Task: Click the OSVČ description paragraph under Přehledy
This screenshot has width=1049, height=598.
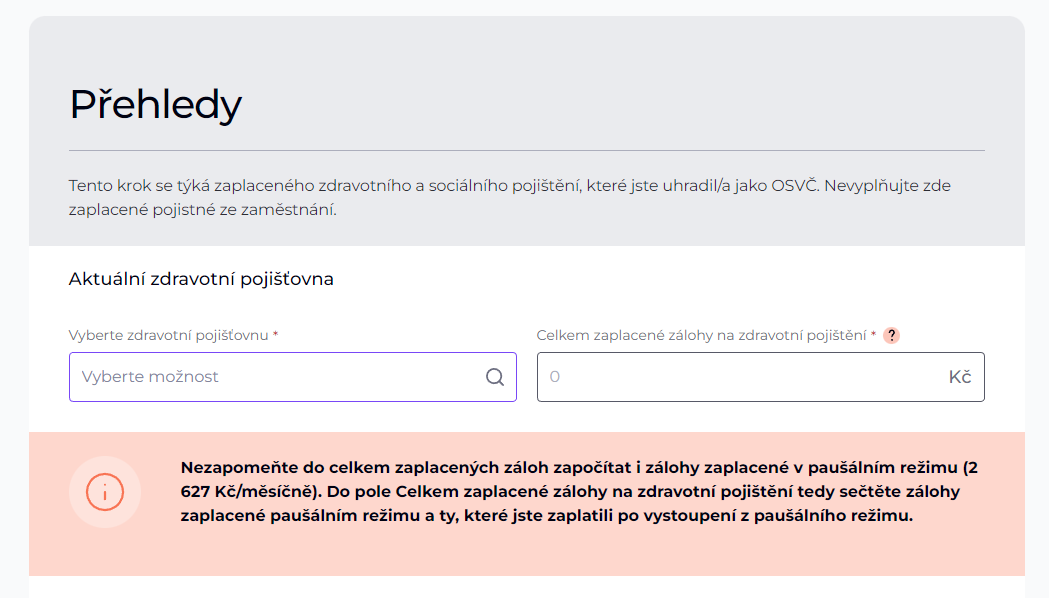Action: [x=508, y=196]
